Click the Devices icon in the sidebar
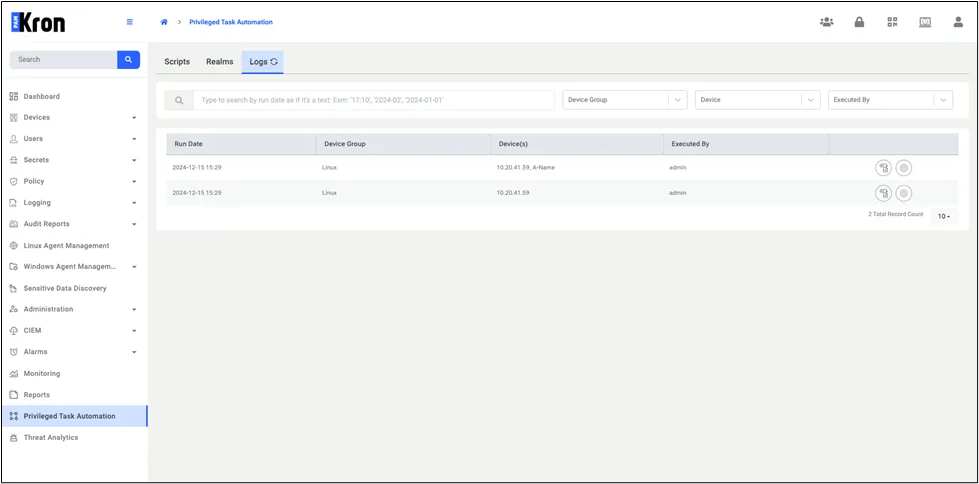Image resolution: width=979 pixels, height=484 pixels. pyautogui.click(x=14, y=117)
